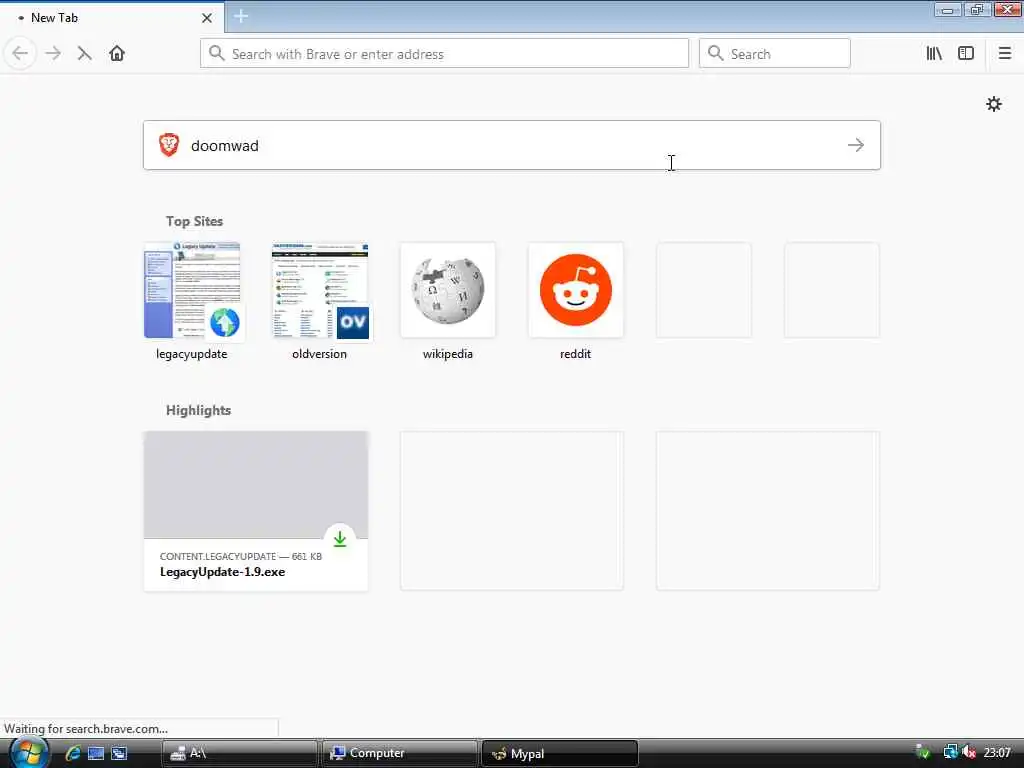Click the Highlights section heading
This screenshot has width=1024, height=768.
pos(198,410)
